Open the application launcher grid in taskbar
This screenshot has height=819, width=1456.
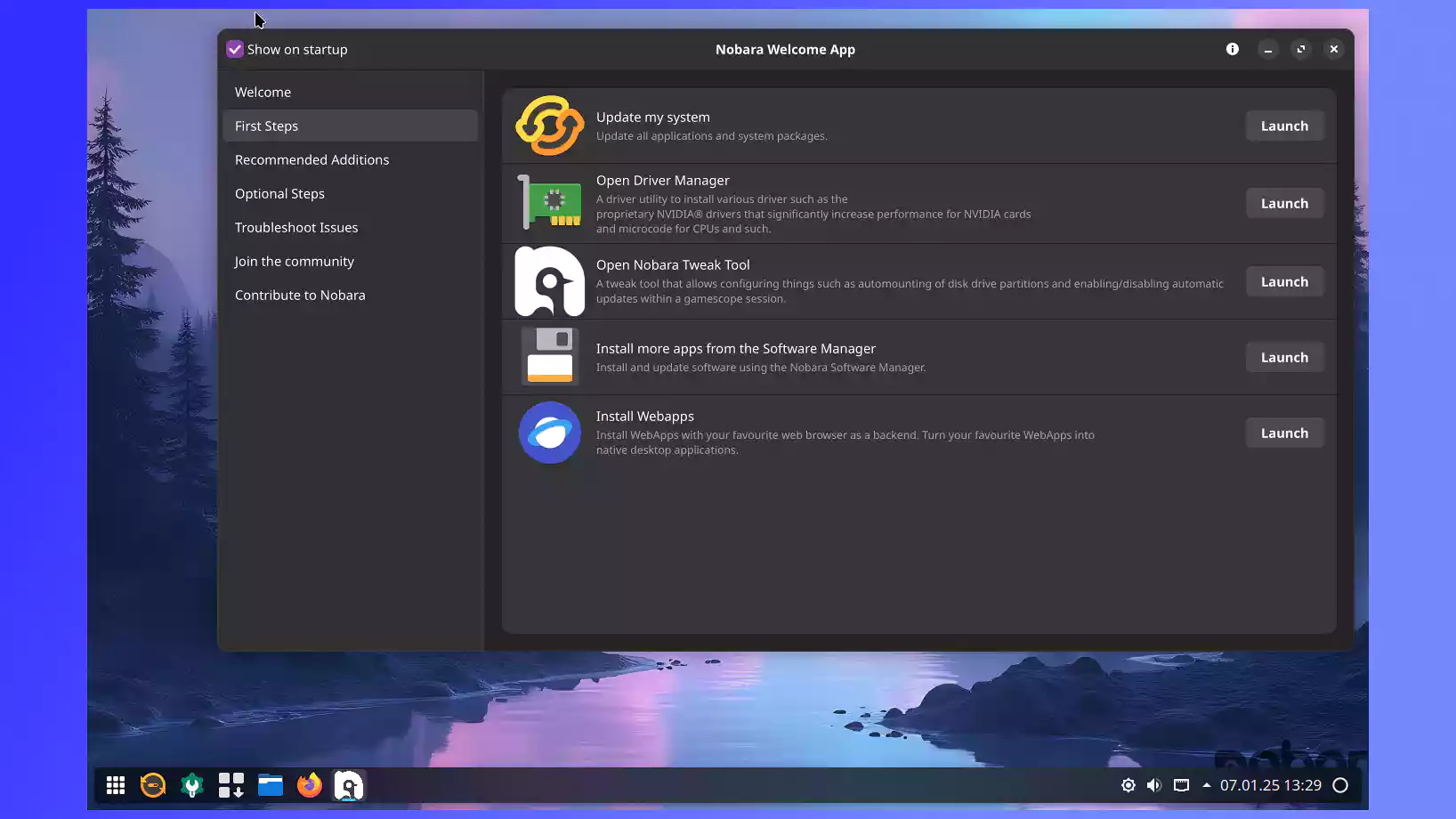[x=116, y=785]
